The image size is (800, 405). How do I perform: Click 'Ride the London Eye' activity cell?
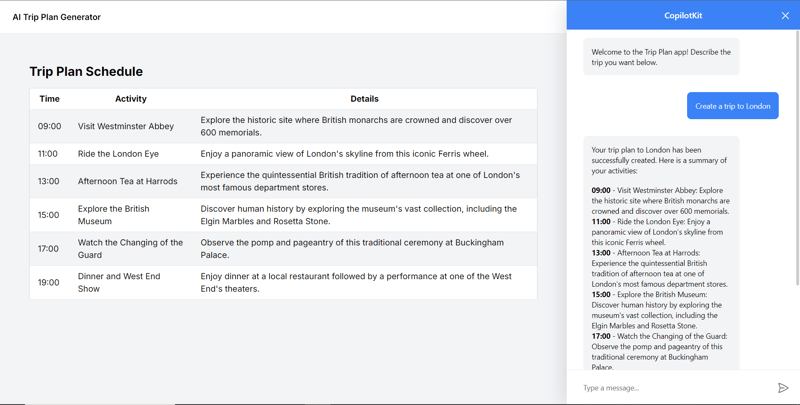coord(118,154)
